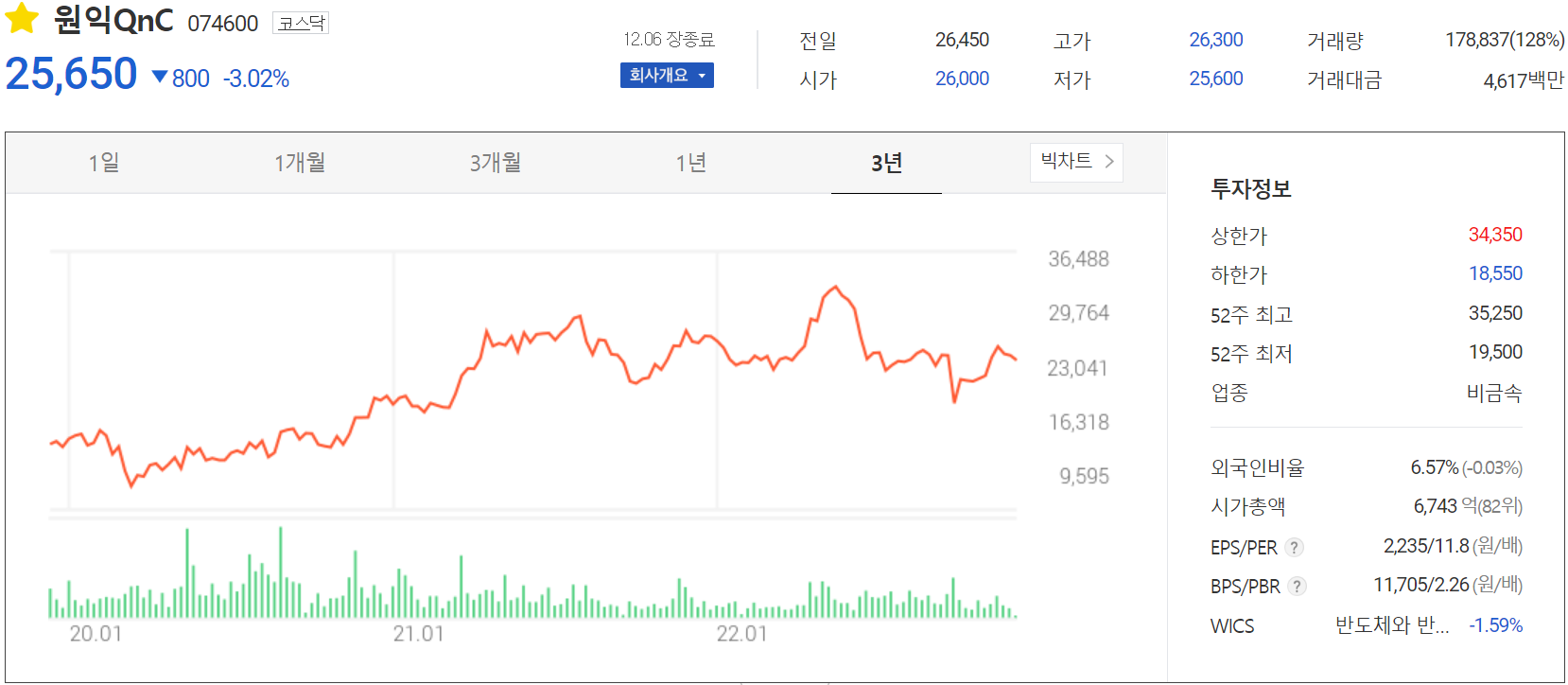This screenshot has width=1568, height=685.
Task: Click the 하한가 value 18,550
Action: (1495, 273)
